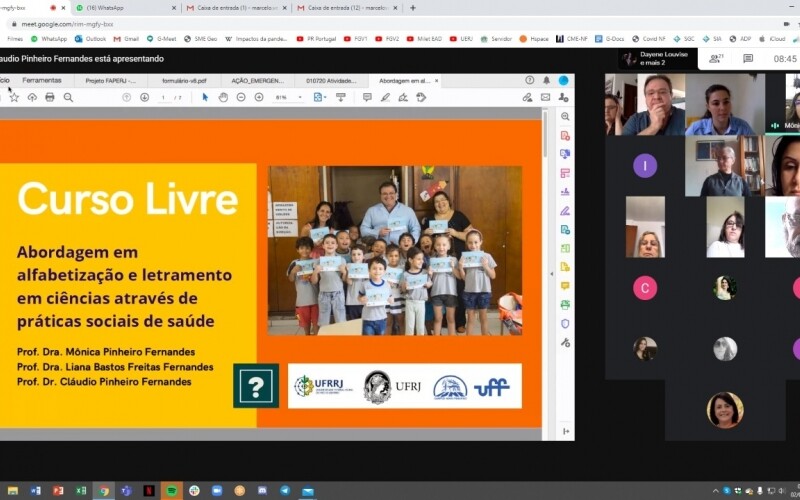This screenshot has height=500, width=800.
Task: Click the star bookmark icon in the PDF toolbar
Action: click(x=14, y=97)
